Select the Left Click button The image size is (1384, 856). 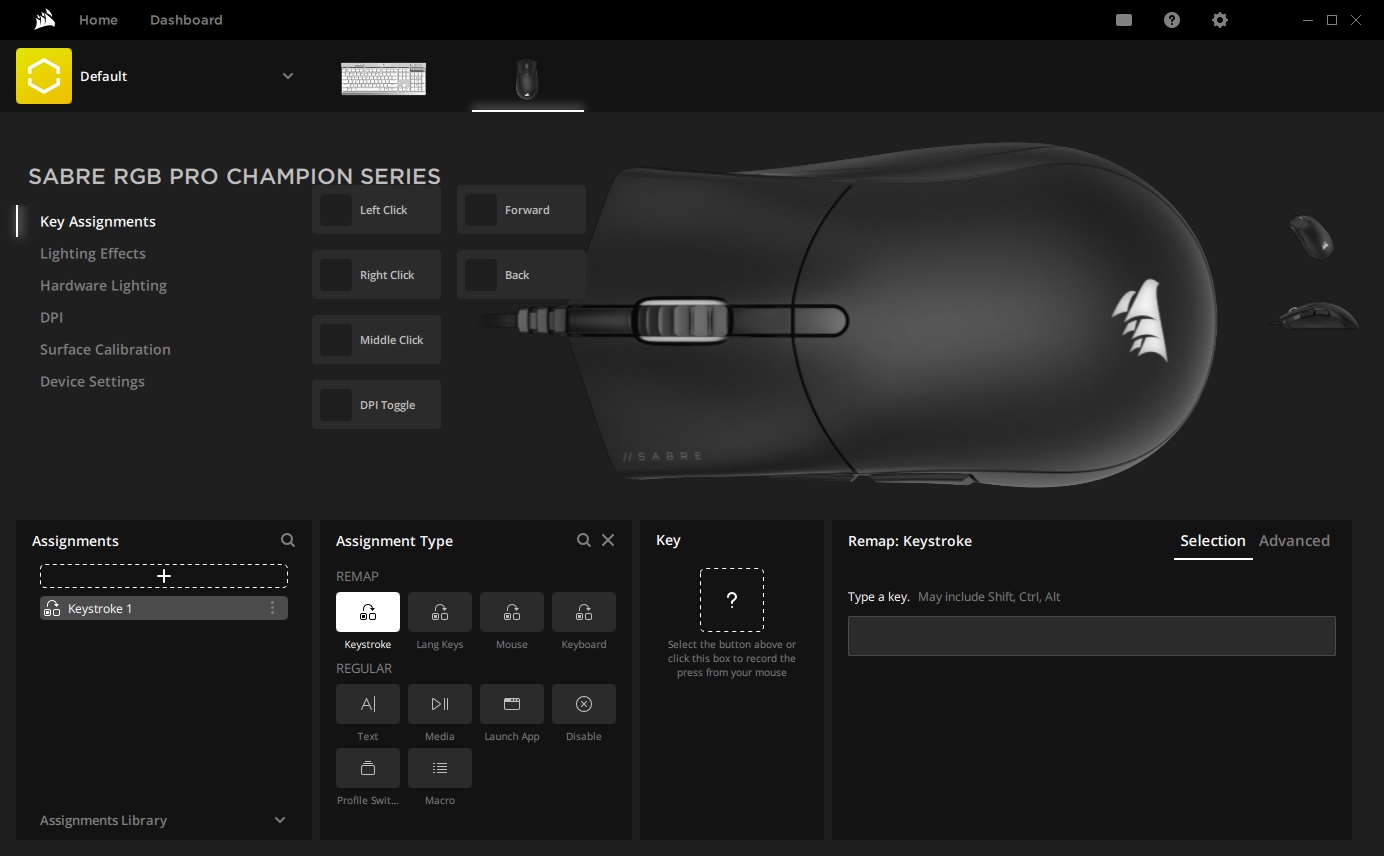376,210
